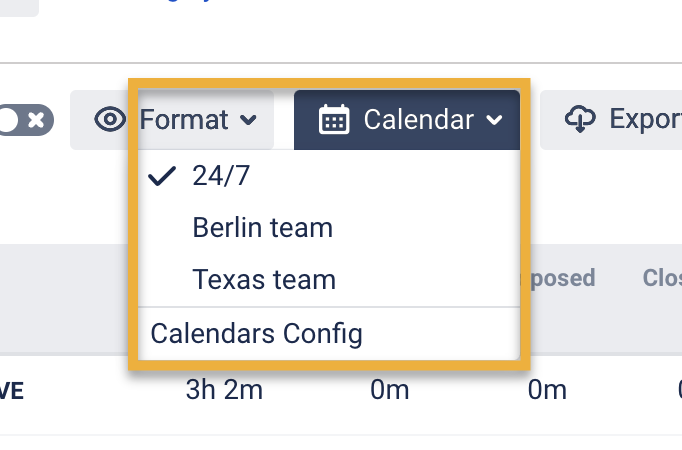The height and width of the screenshot is (450, 682).
Task: Open the Format dropdown label
Action: coord(184,121)
